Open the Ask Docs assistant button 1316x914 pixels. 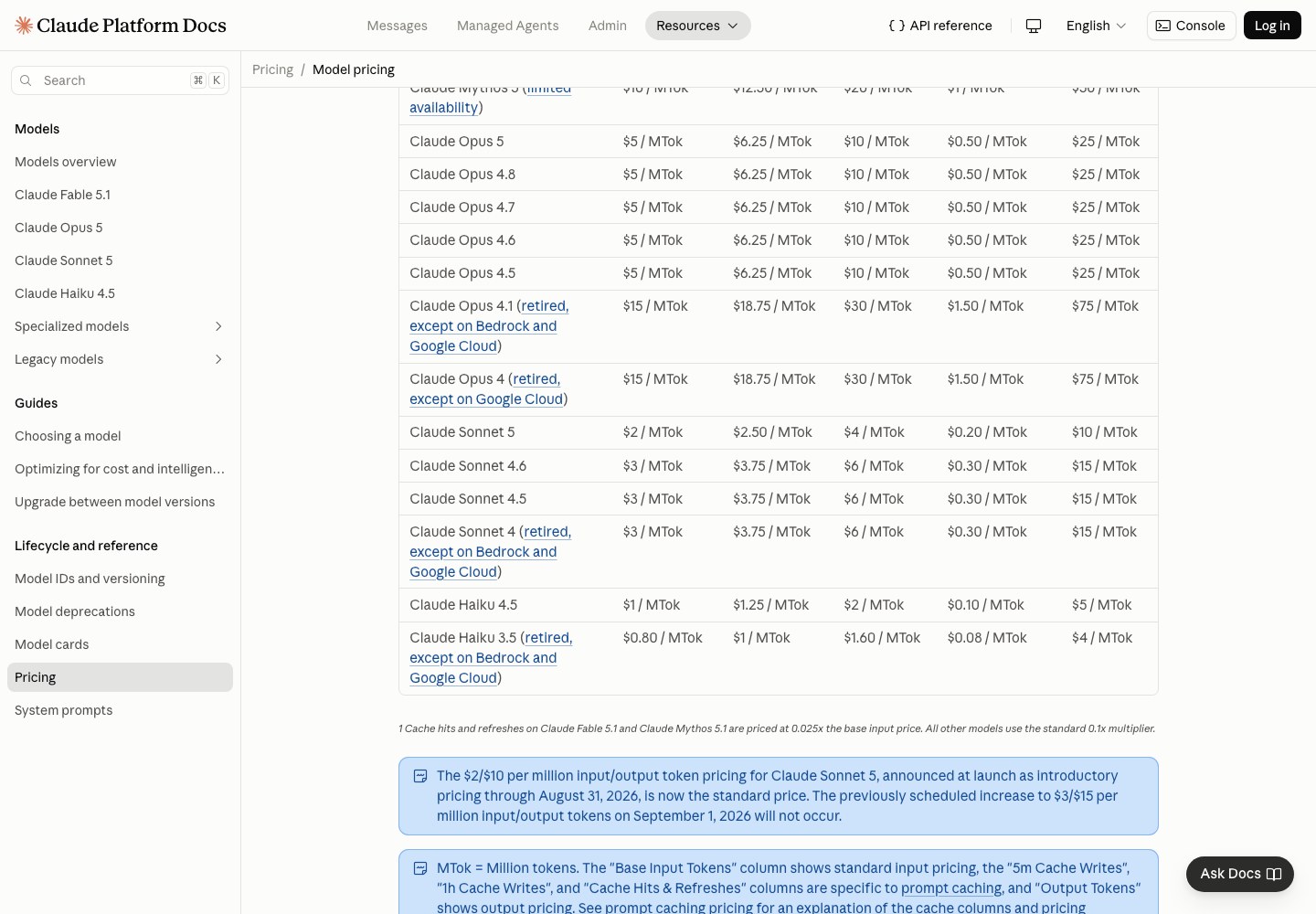(x=1240, y=874)
